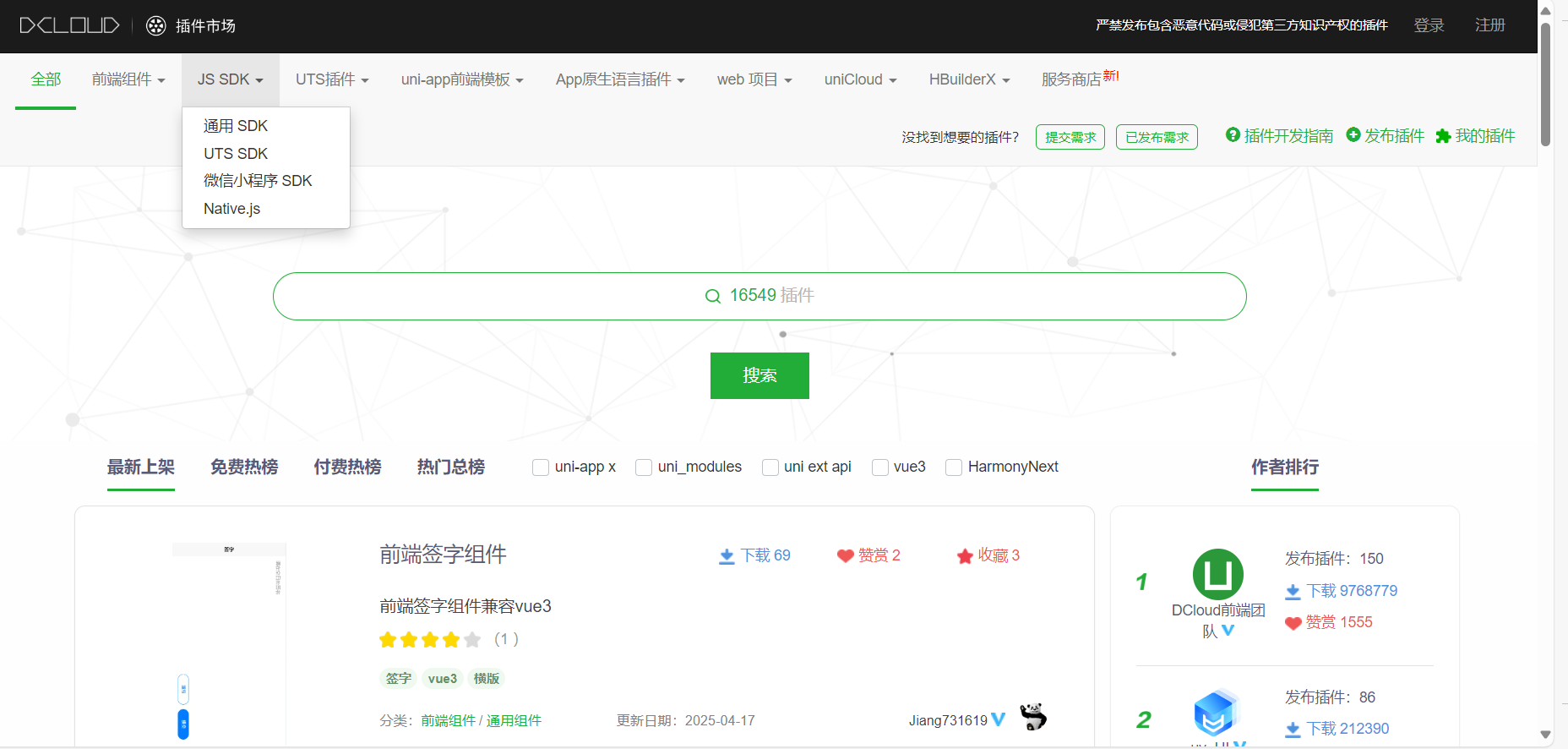Click the blue cube avatar of rank 2 author
This screenshot has width=1568, height=749.
pos(1217,713)
